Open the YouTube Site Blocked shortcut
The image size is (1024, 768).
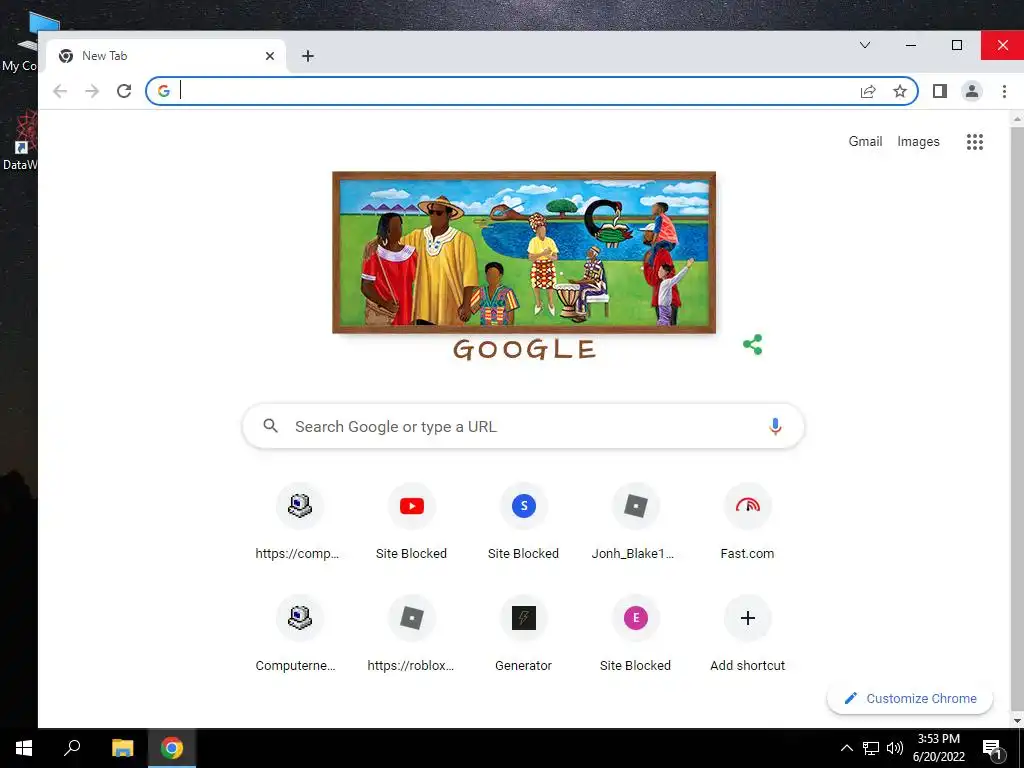411,522
